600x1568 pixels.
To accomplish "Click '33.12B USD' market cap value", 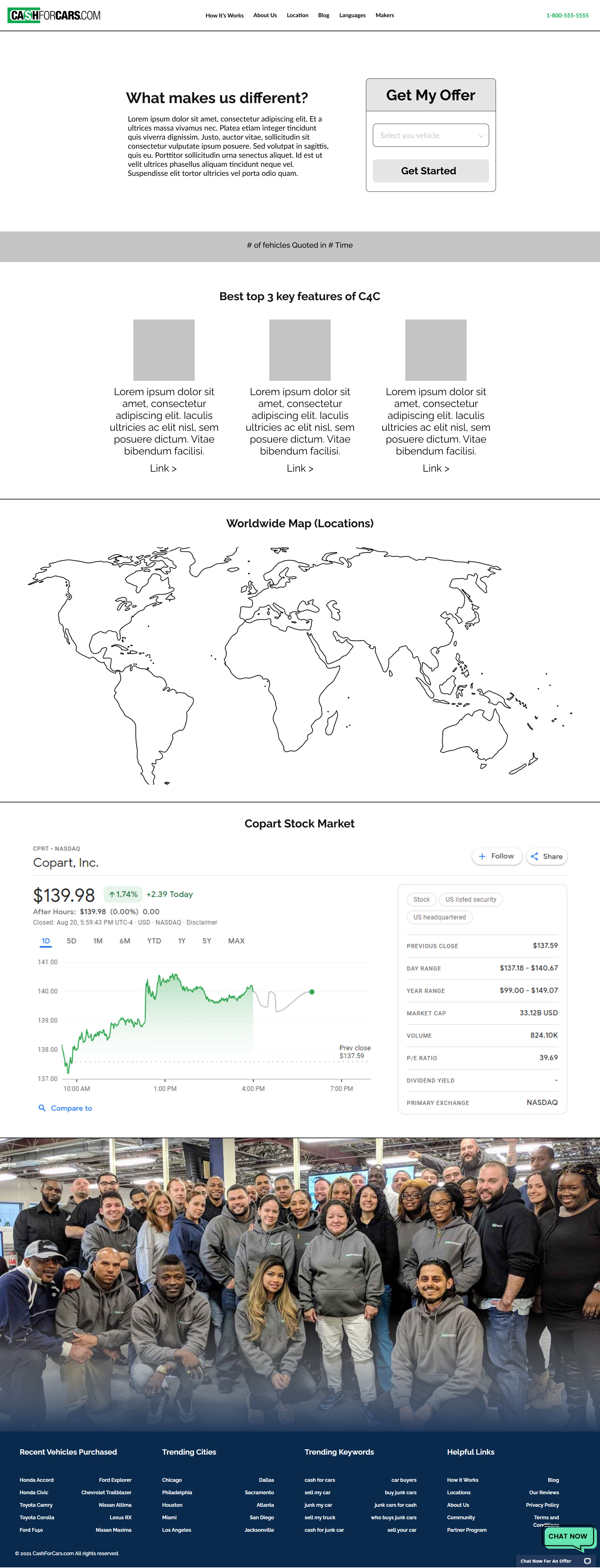I will 538,1012.
